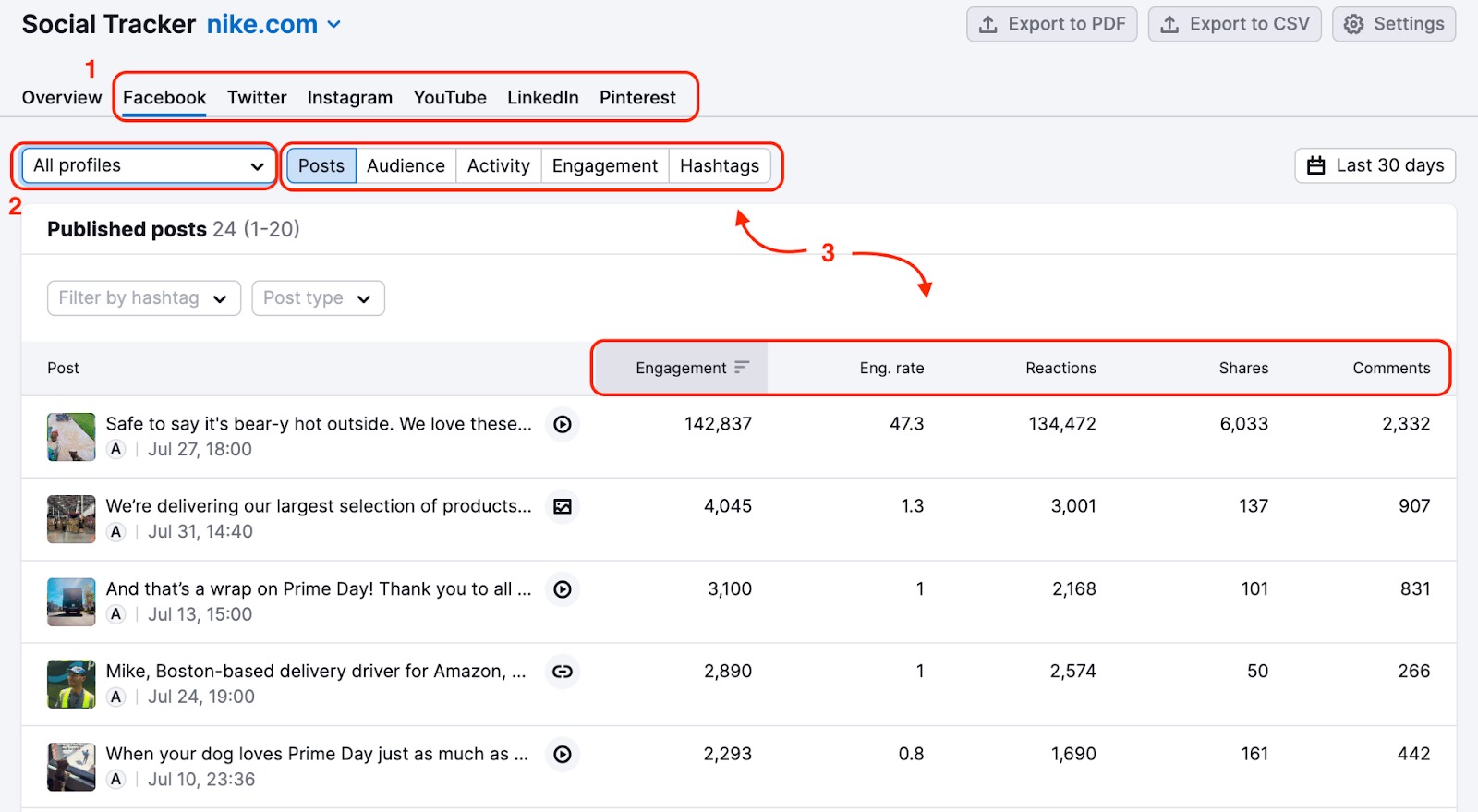Open Social Tracker Settings
Image resolution: width=1478 pixels, height=812 pixels.
pyautogui.click(x=1394, y=24)
